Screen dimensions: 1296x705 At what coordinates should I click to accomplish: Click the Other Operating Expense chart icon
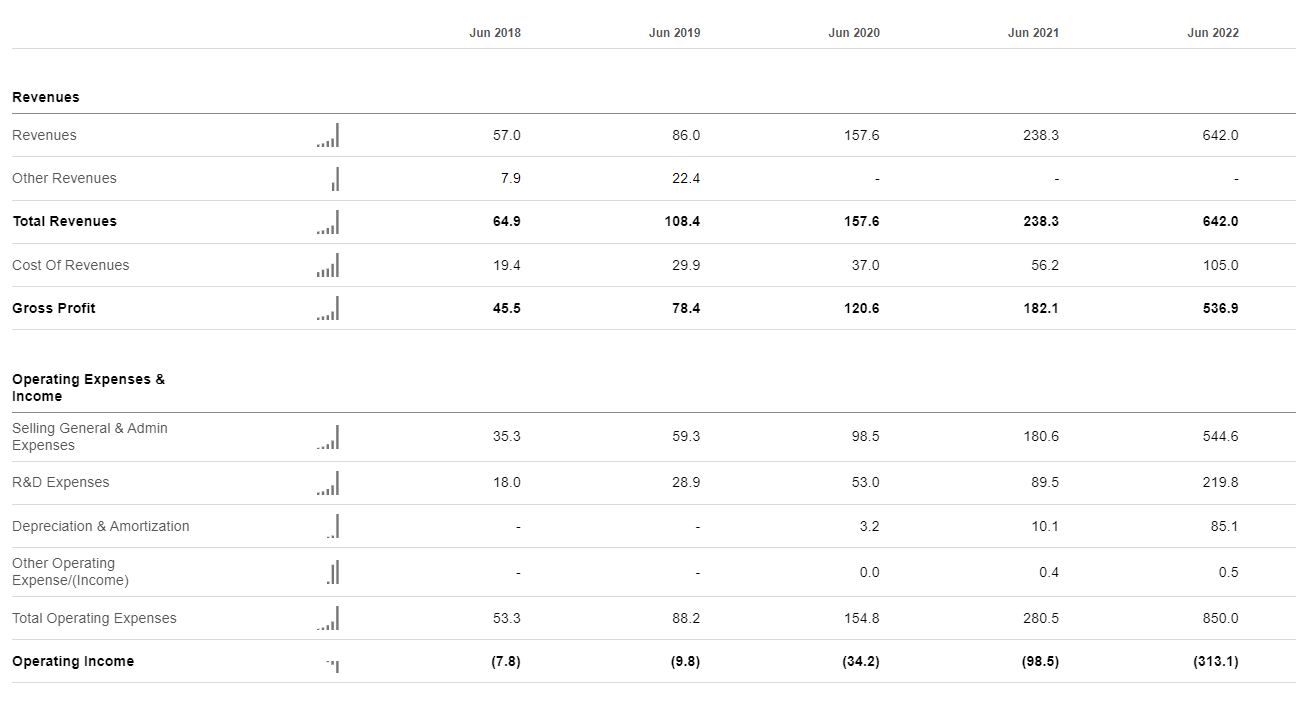[333, 572]
